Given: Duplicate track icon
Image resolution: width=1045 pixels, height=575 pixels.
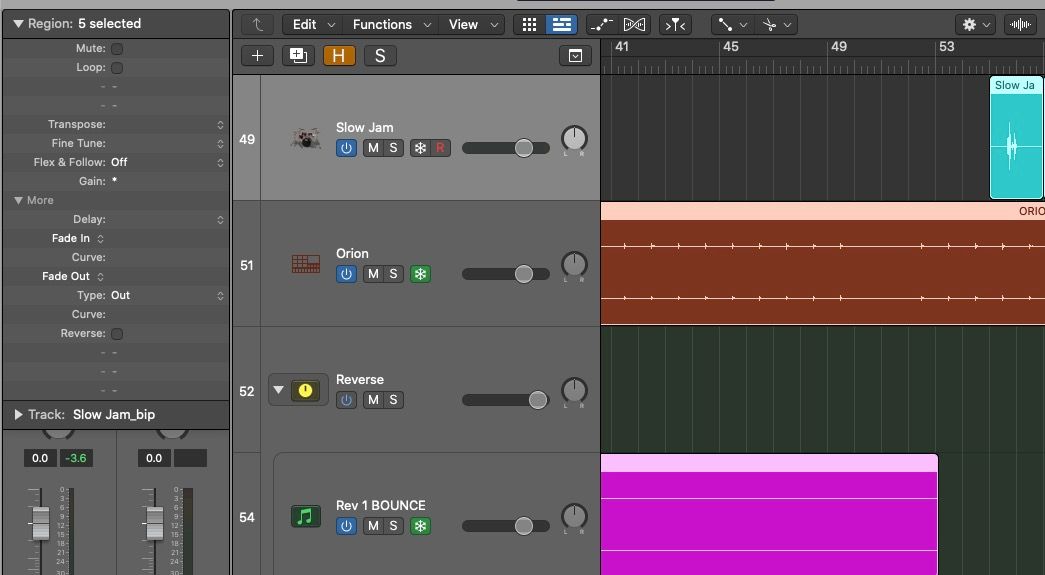Looking at the screenshot, I should tap(298, 56).
